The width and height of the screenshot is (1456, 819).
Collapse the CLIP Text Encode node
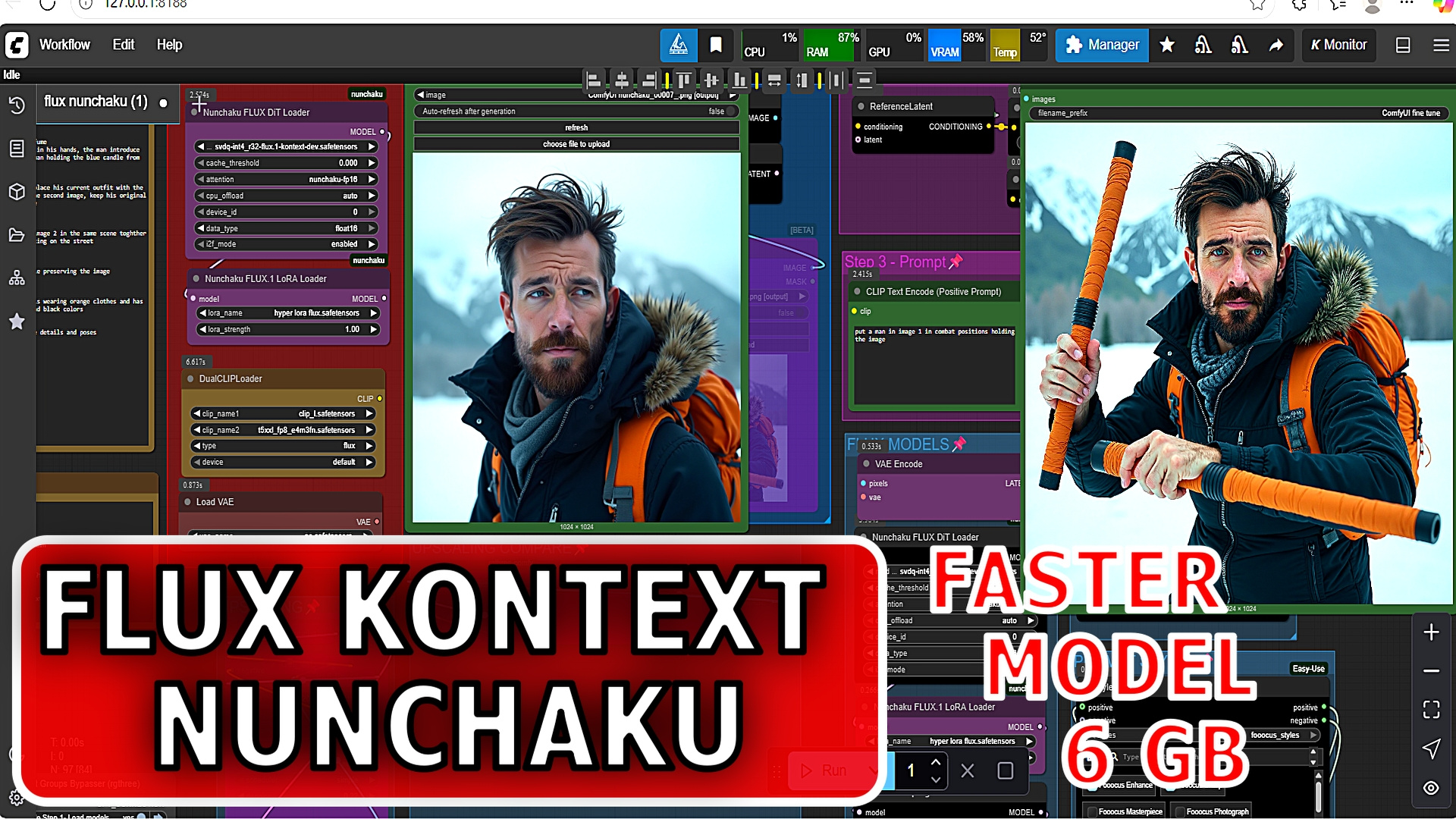click(x=857, y=292)
